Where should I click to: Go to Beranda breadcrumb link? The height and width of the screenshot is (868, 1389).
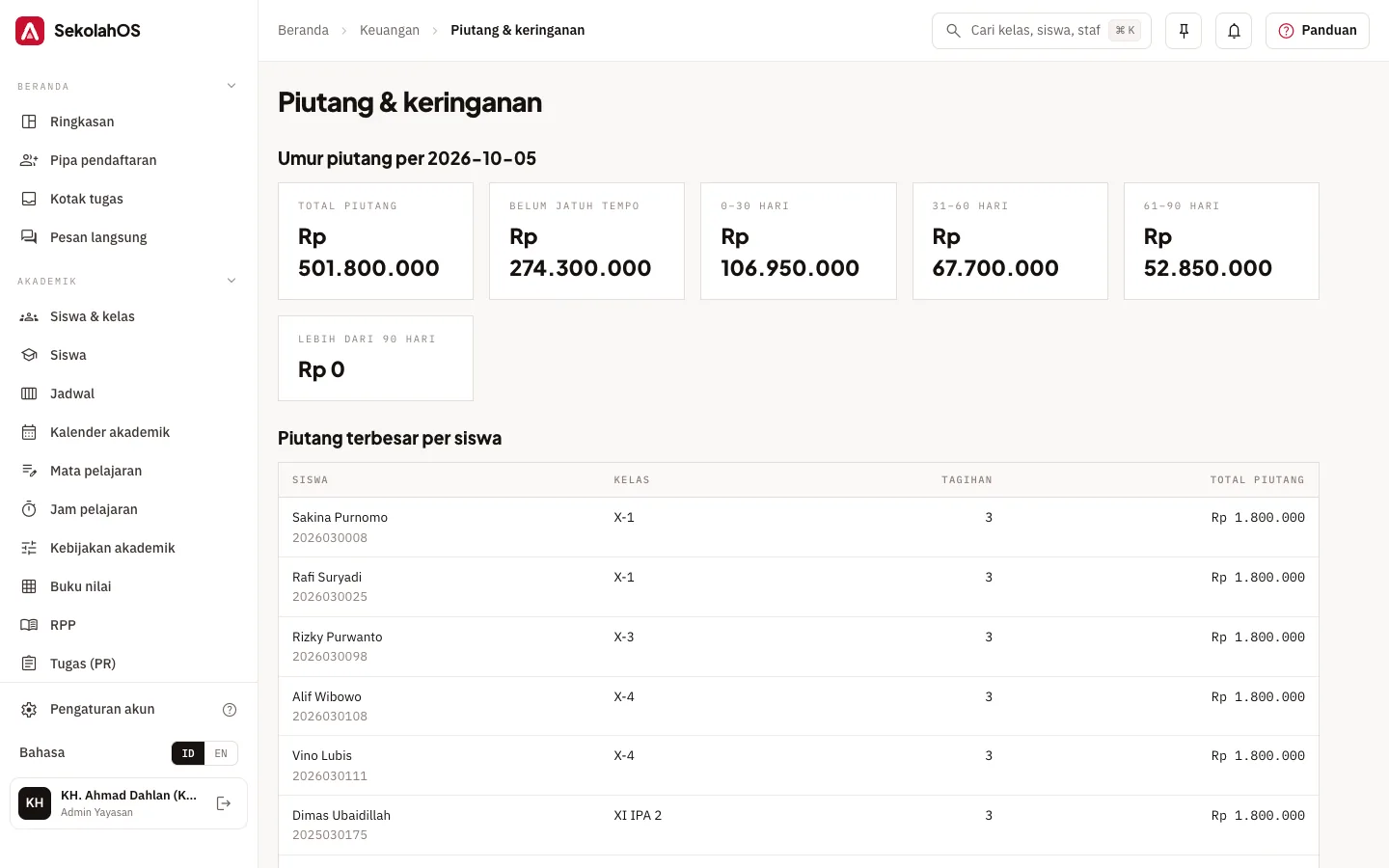point(303,31)
